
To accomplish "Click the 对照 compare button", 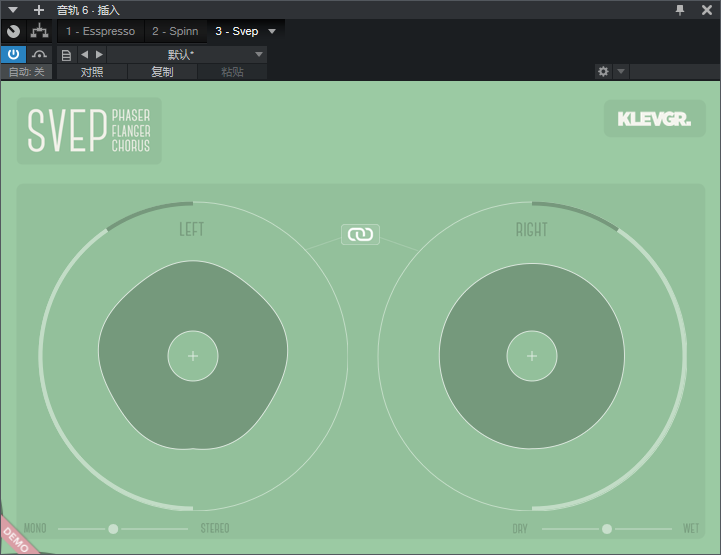I will (92, 72).
